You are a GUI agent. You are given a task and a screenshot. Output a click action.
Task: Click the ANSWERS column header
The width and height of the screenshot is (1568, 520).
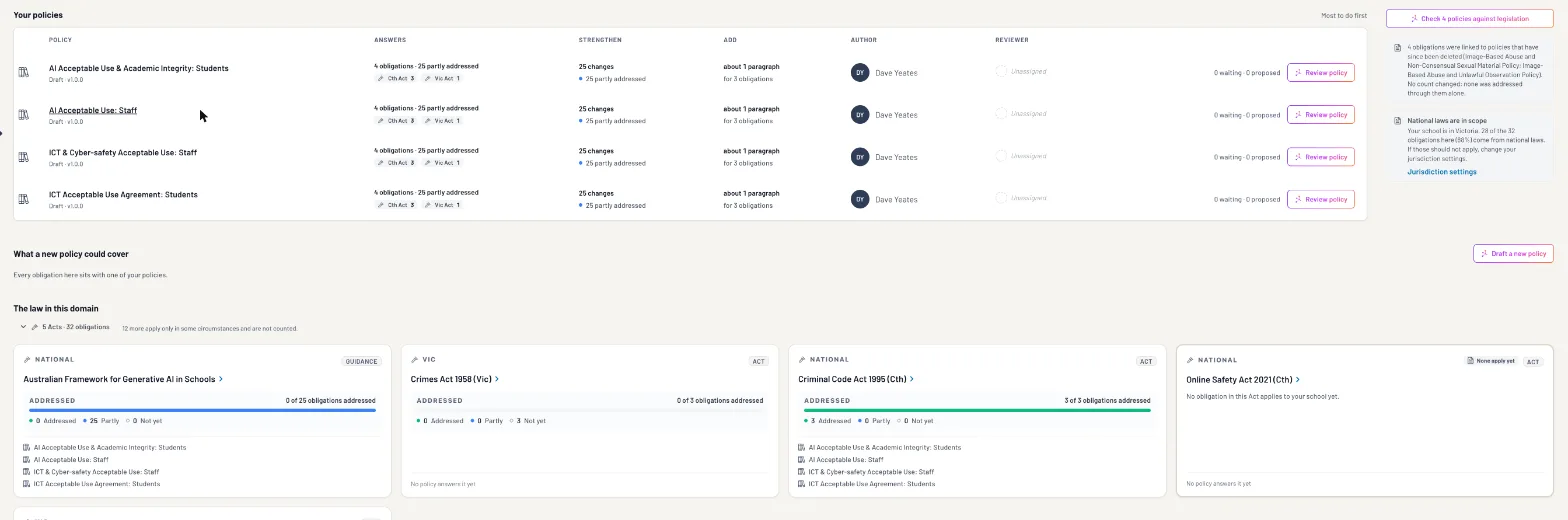[390, 40]
